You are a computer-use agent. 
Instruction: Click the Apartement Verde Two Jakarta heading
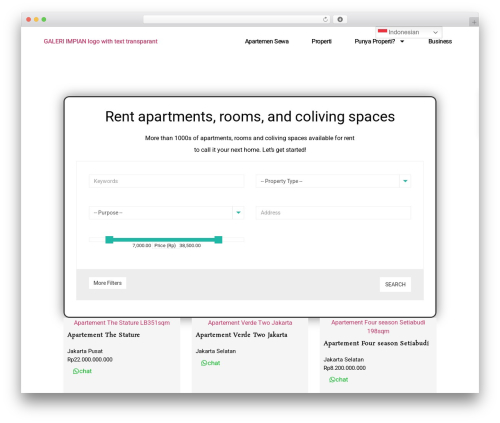tap(241, 335)
